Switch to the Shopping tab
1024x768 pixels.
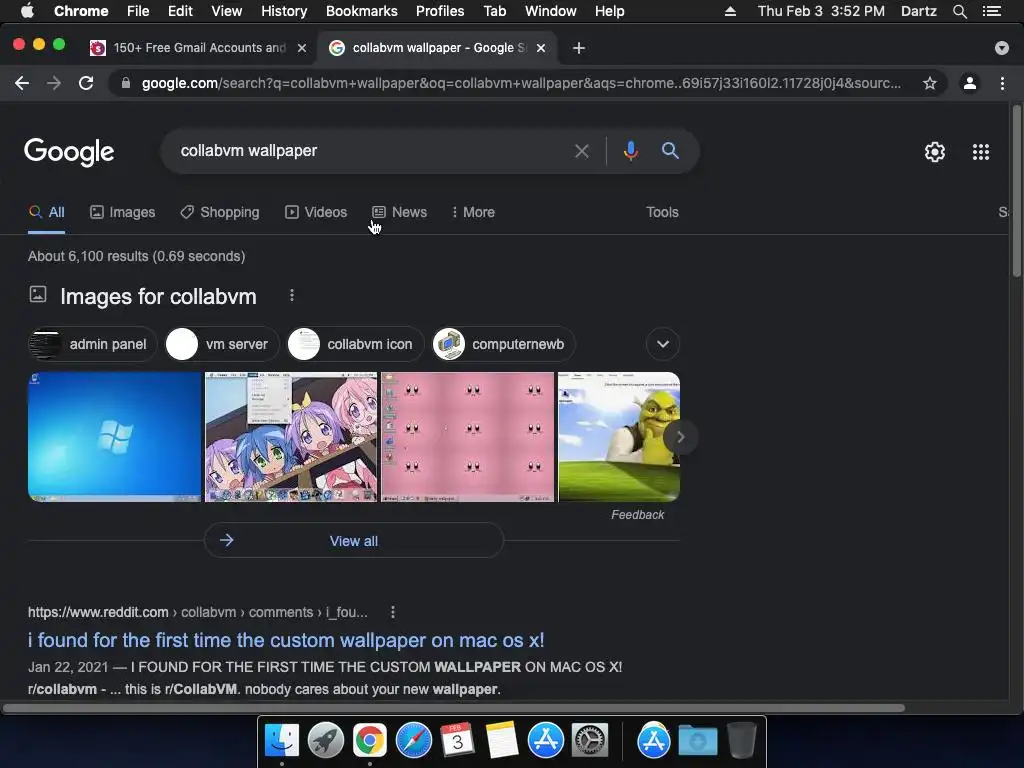point(220,212)
